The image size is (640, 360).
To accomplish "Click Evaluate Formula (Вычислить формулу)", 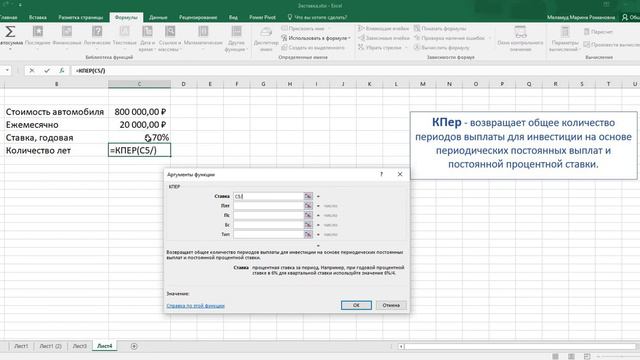I will pyautogui.click(x=442, y=48).
